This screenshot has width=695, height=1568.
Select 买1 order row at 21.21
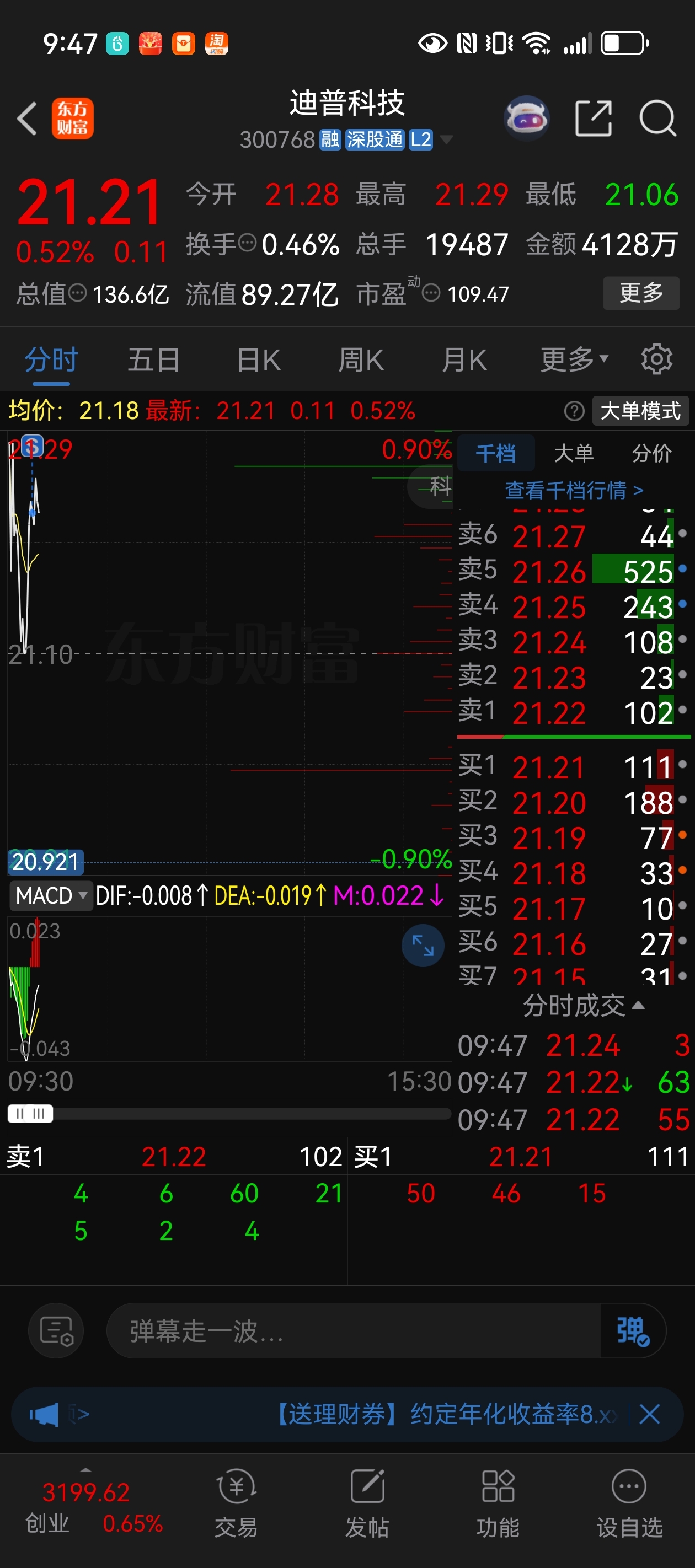(574, 766)
